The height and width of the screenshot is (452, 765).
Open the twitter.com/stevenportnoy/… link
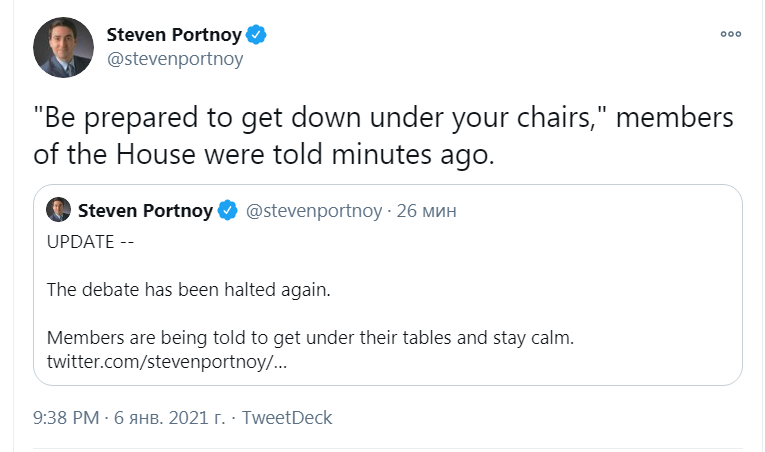tap(167, 361)
